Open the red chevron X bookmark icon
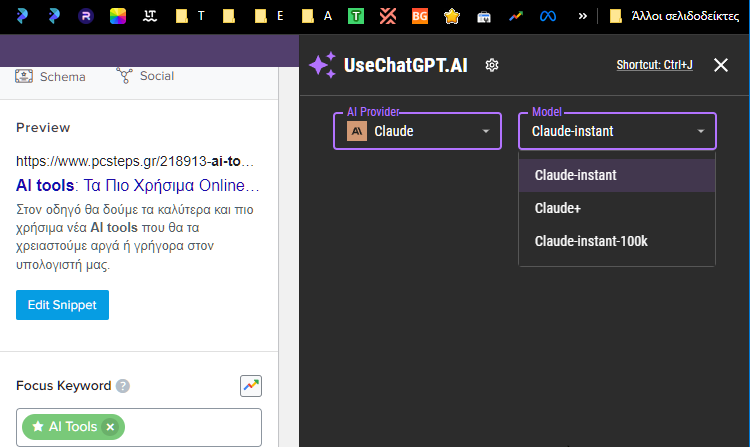This screenshot has width=750, height=447. pos(388,16)
